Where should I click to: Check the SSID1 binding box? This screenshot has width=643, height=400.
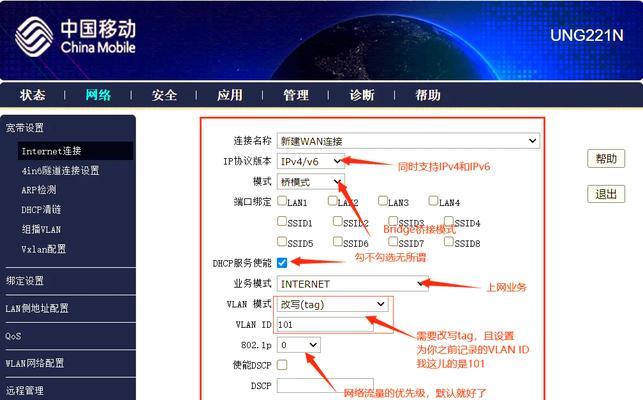282,221
